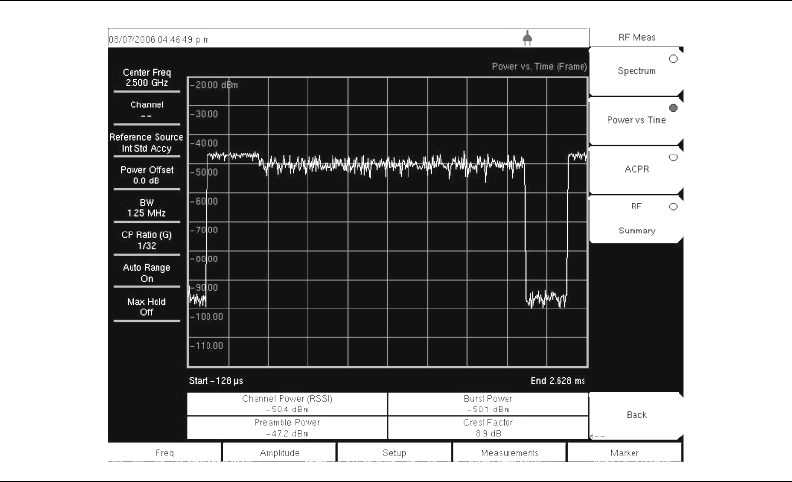Viewport: 792px width, 482px height.
Task: Click the Power vs. Time (Frame) graph title
Action: pyautogui.click(x=539, y=66)
